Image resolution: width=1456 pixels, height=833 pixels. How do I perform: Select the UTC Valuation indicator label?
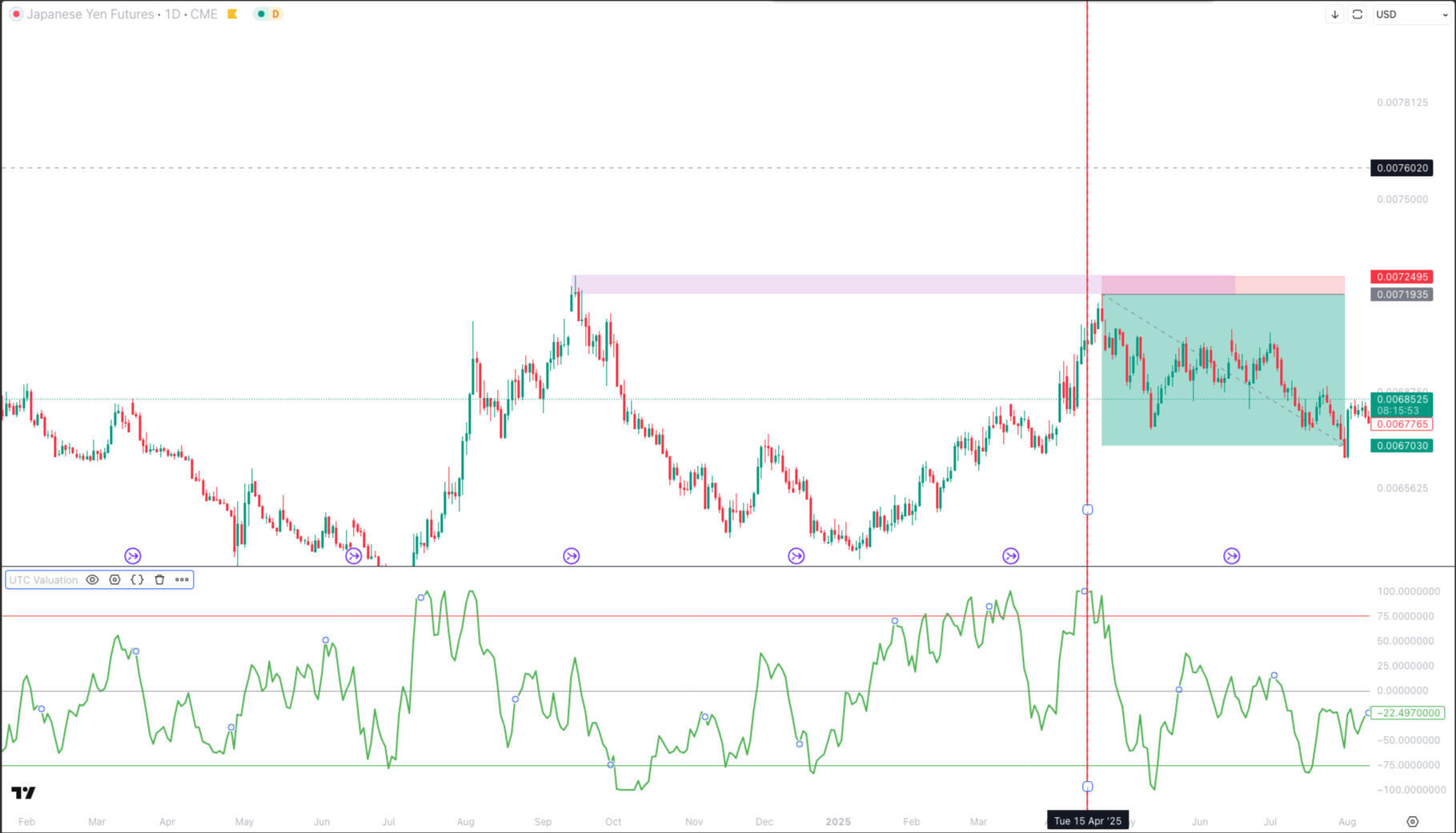pyautogui.click(x=43, y=580)
